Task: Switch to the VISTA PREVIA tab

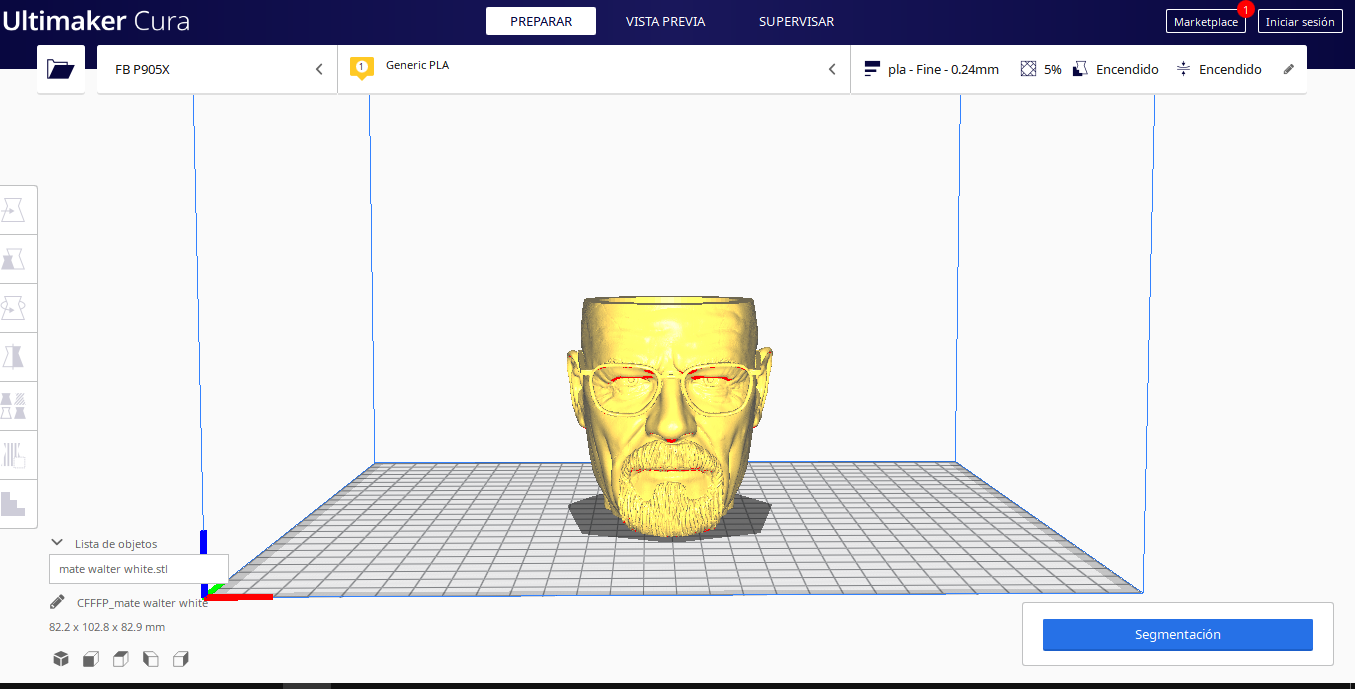Action: tap(665, 21)
